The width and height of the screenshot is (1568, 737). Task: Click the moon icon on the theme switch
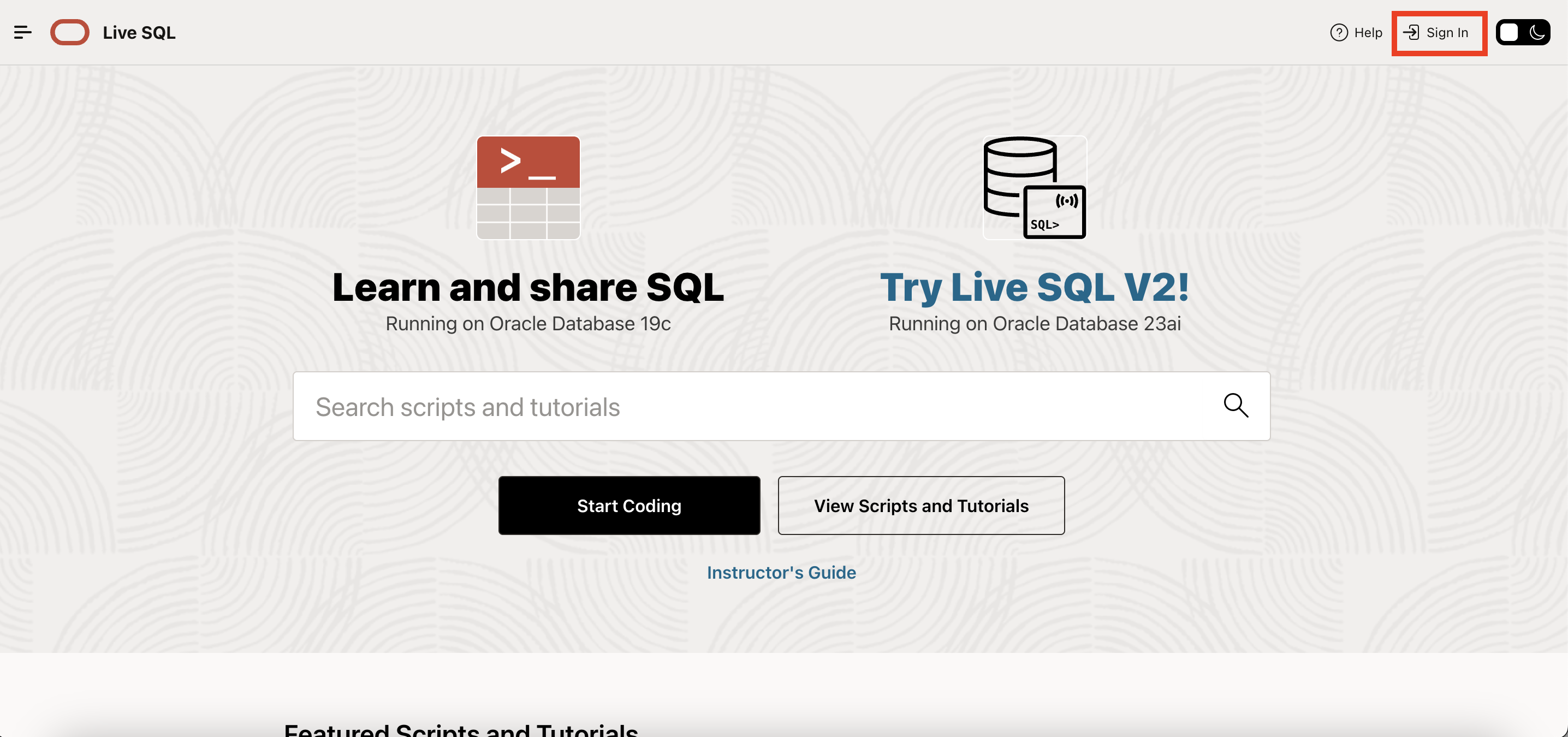pyautogui.click(x=1539, y=32)
